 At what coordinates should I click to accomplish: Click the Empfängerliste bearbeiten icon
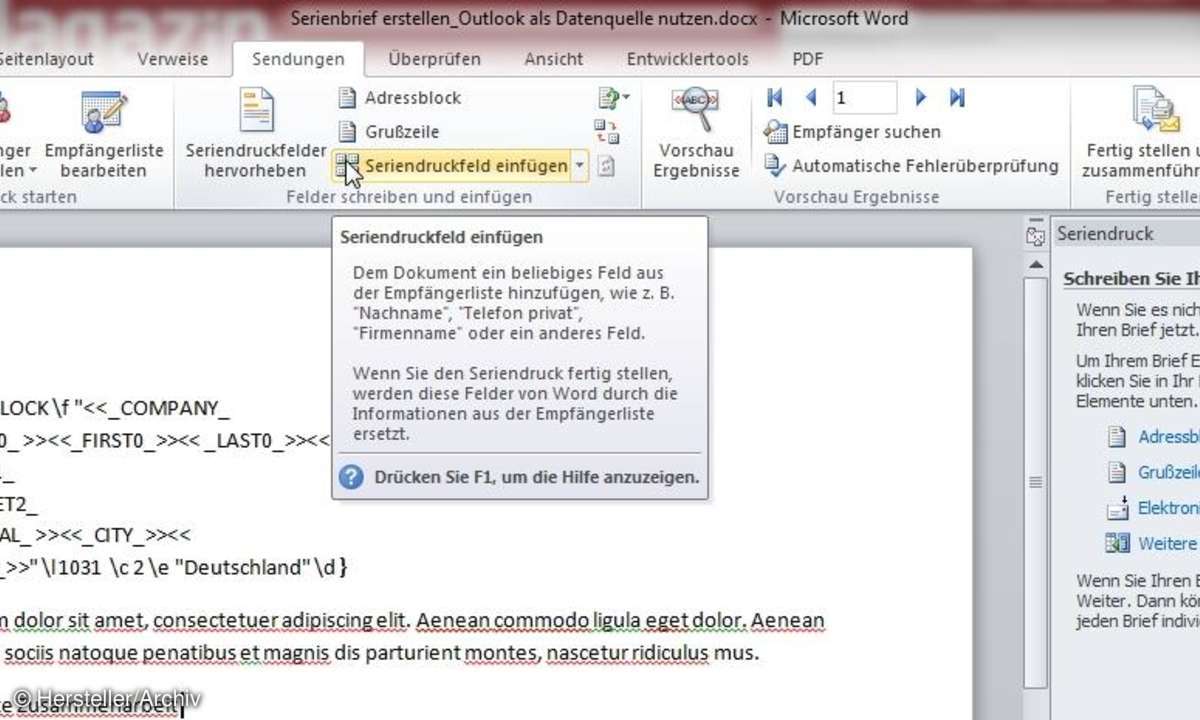click(x=103, y=113)
